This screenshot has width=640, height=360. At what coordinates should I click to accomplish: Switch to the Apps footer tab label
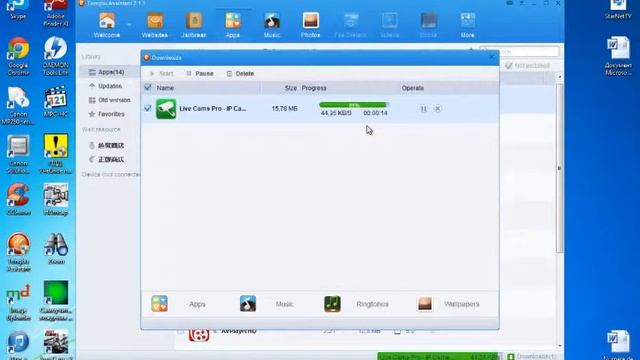(x=197, y=304)
